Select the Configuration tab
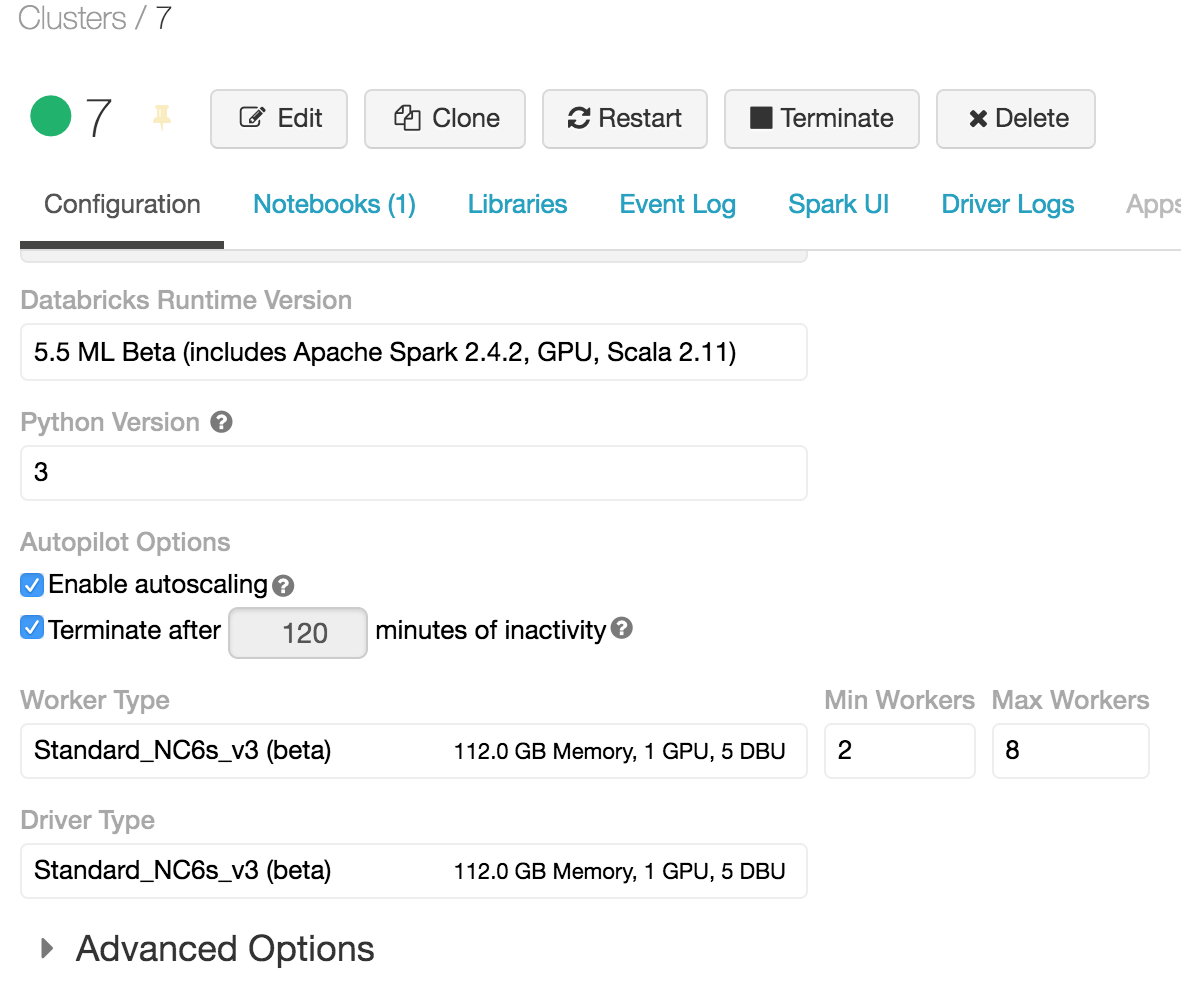Image resolution: width=1181 pixels, height=991 pixels. 122,204
